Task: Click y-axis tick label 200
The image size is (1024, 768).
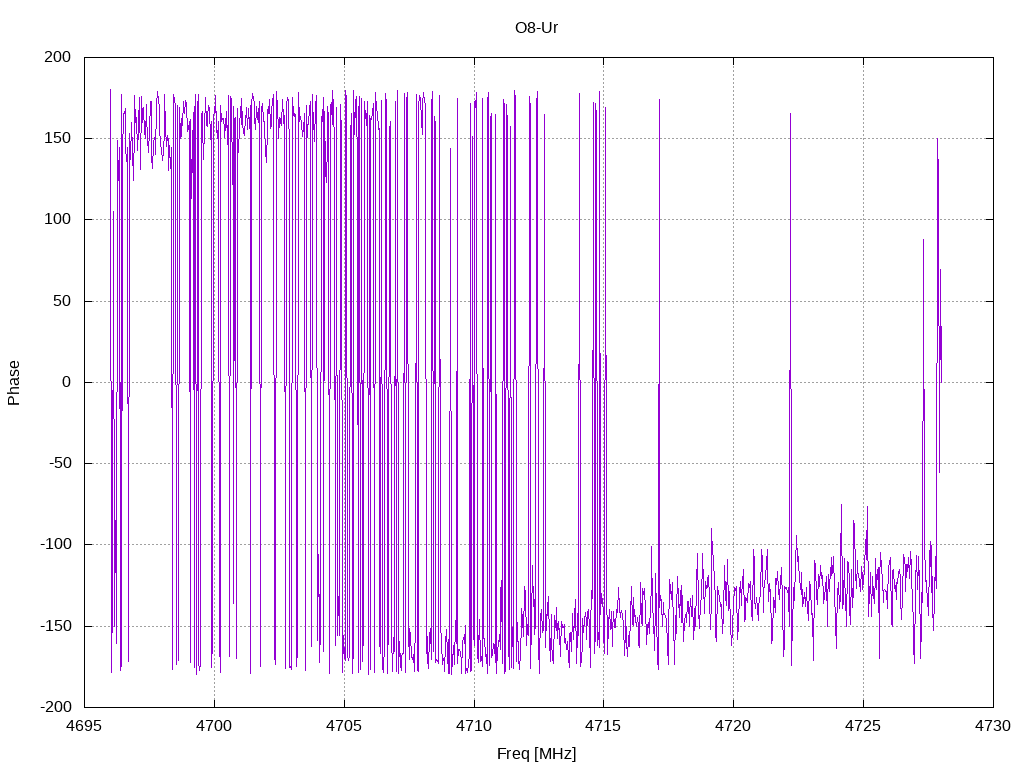Action: [x=57, y=57]
